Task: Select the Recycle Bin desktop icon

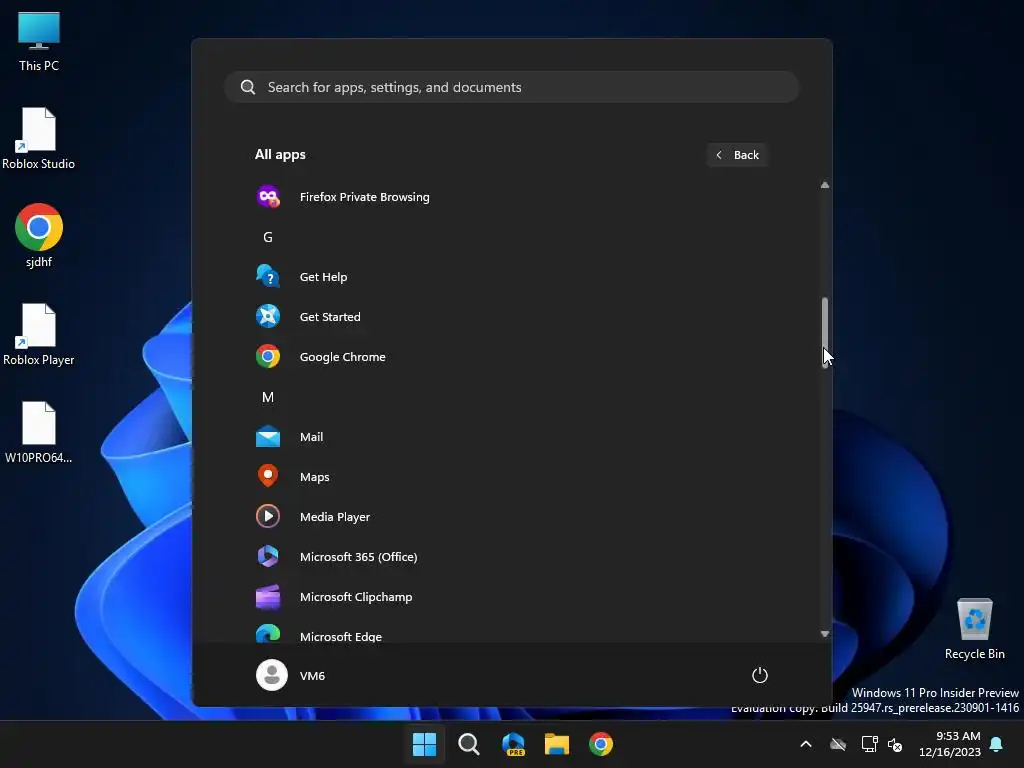Action: (x=974, y=629)
